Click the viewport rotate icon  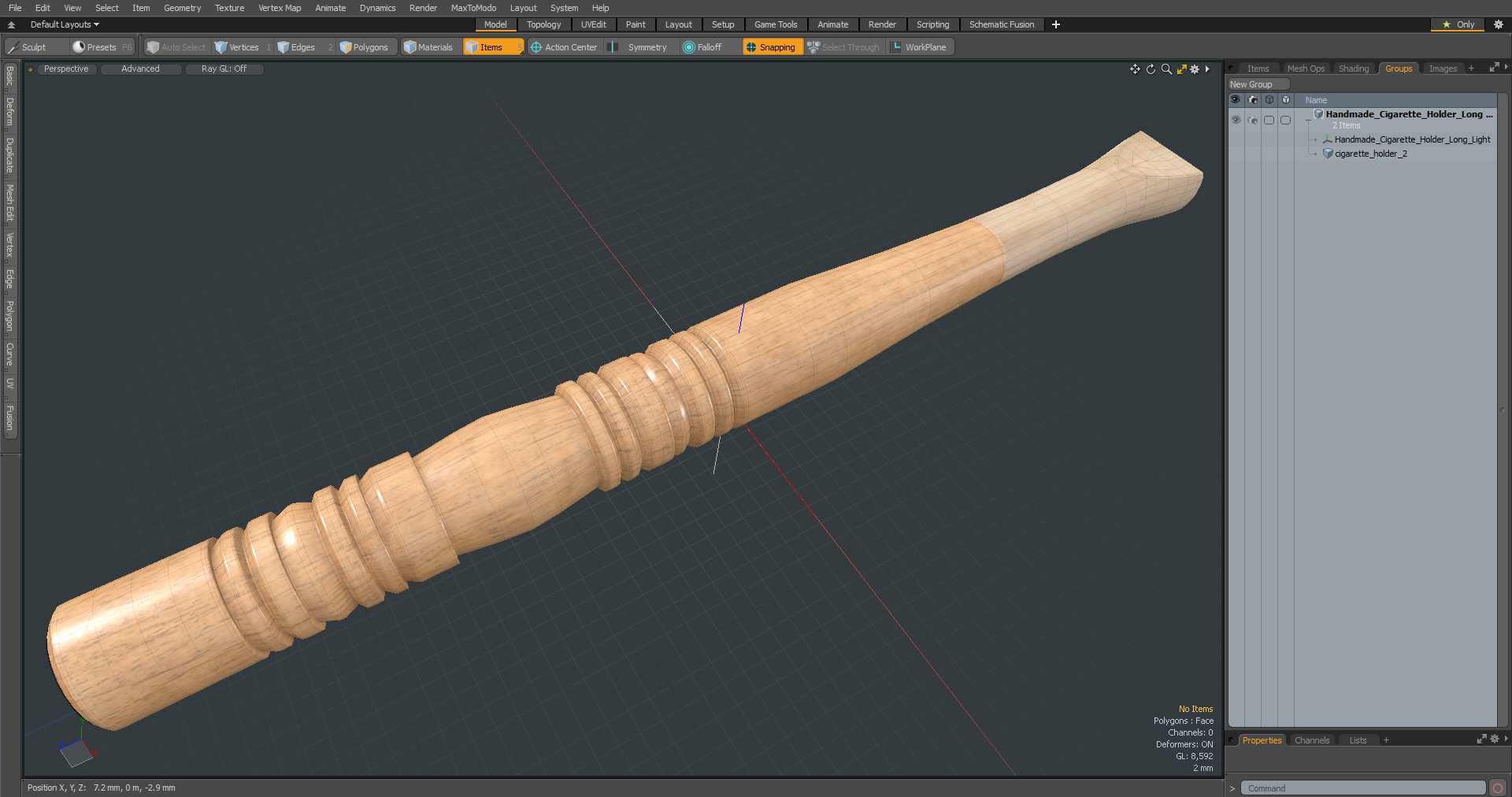pyautogui.click(x=1151, y=69)
